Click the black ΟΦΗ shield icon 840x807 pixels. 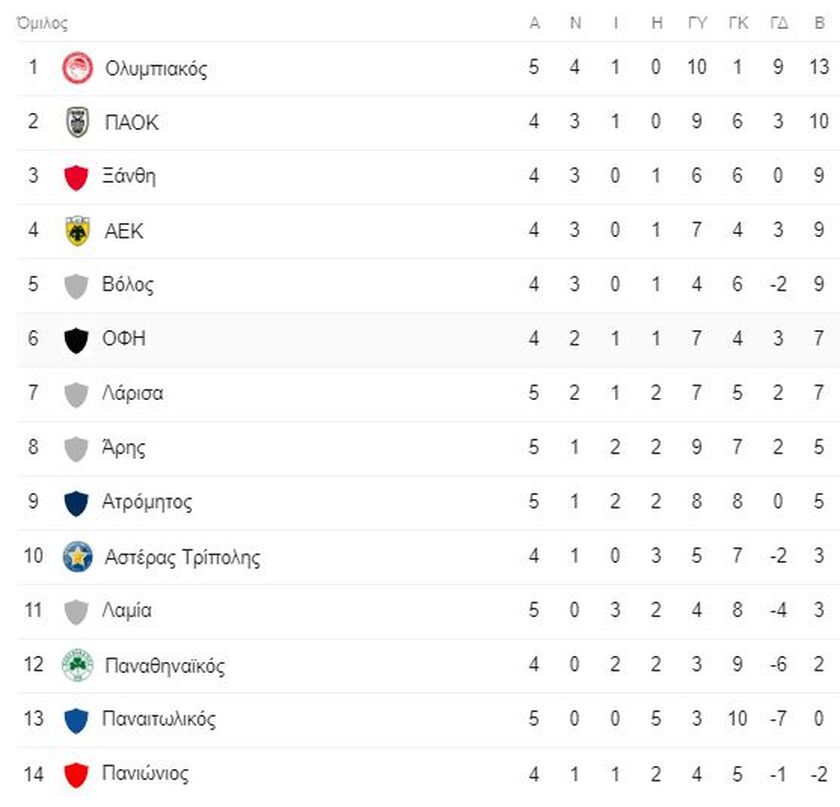click(76, 340)
